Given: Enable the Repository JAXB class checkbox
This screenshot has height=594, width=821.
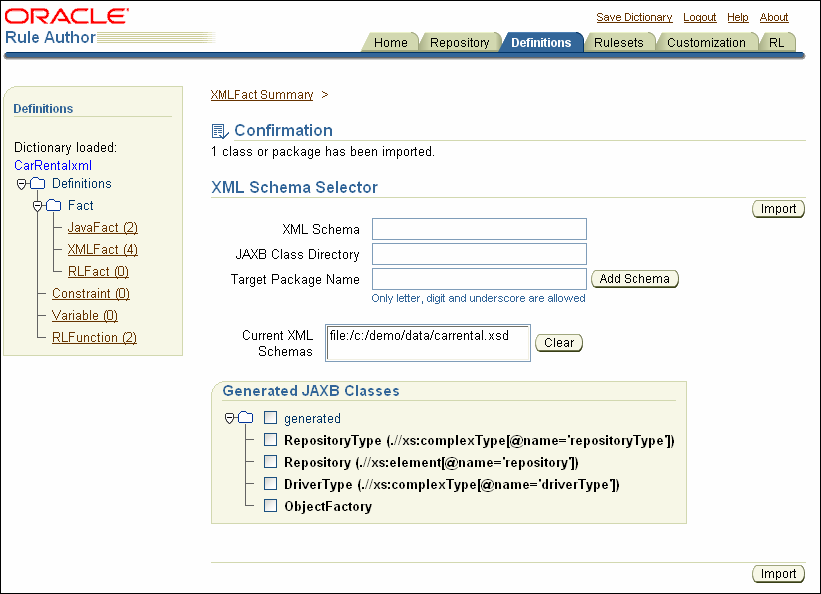Looking at the screenshot, I should pos(270,463).
